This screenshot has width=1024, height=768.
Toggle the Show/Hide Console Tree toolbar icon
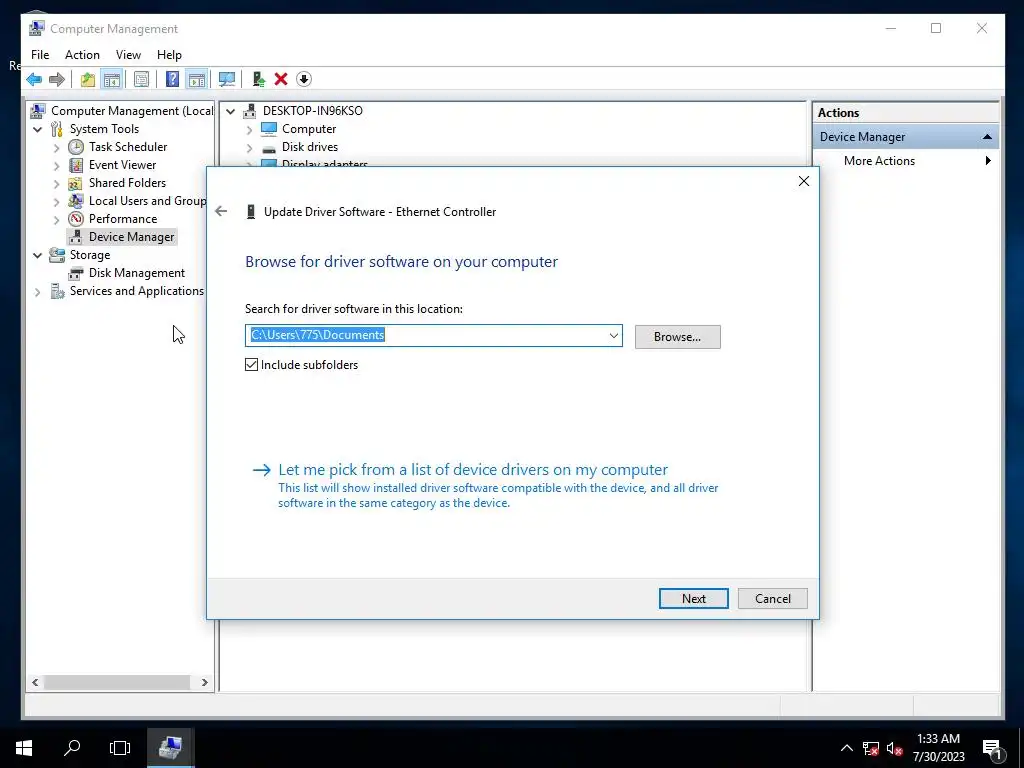(112, 80)
